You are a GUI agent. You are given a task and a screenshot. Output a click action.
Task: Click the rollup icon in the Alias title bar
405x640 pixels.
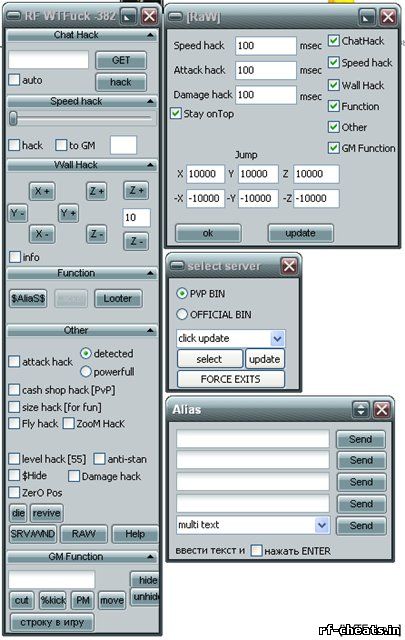tap(361, 409)
